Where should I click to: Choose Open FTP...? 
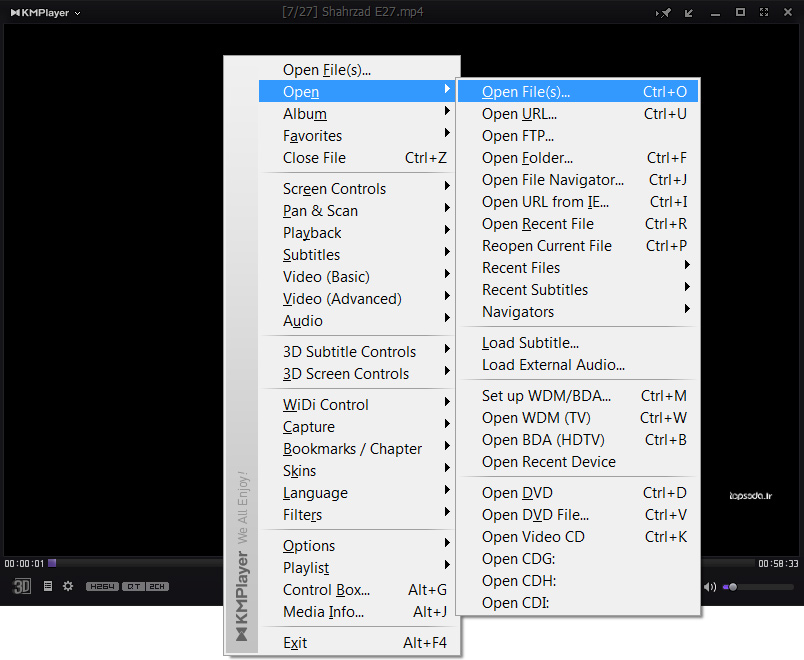click(x=578, y=136)
